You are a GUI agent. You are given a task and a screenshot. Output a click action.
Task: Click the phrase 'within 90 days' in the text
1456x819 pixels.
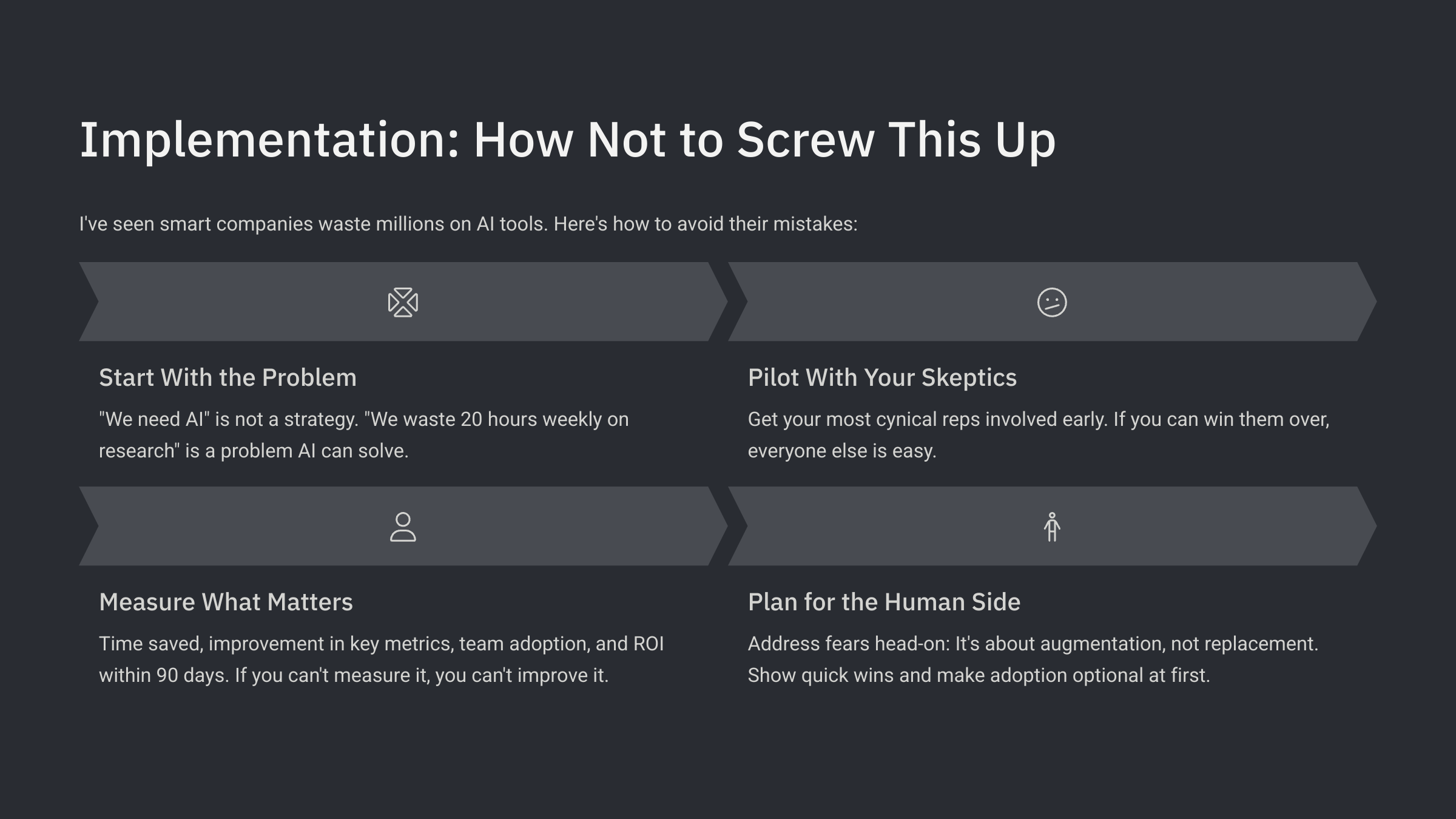[164, 675]
